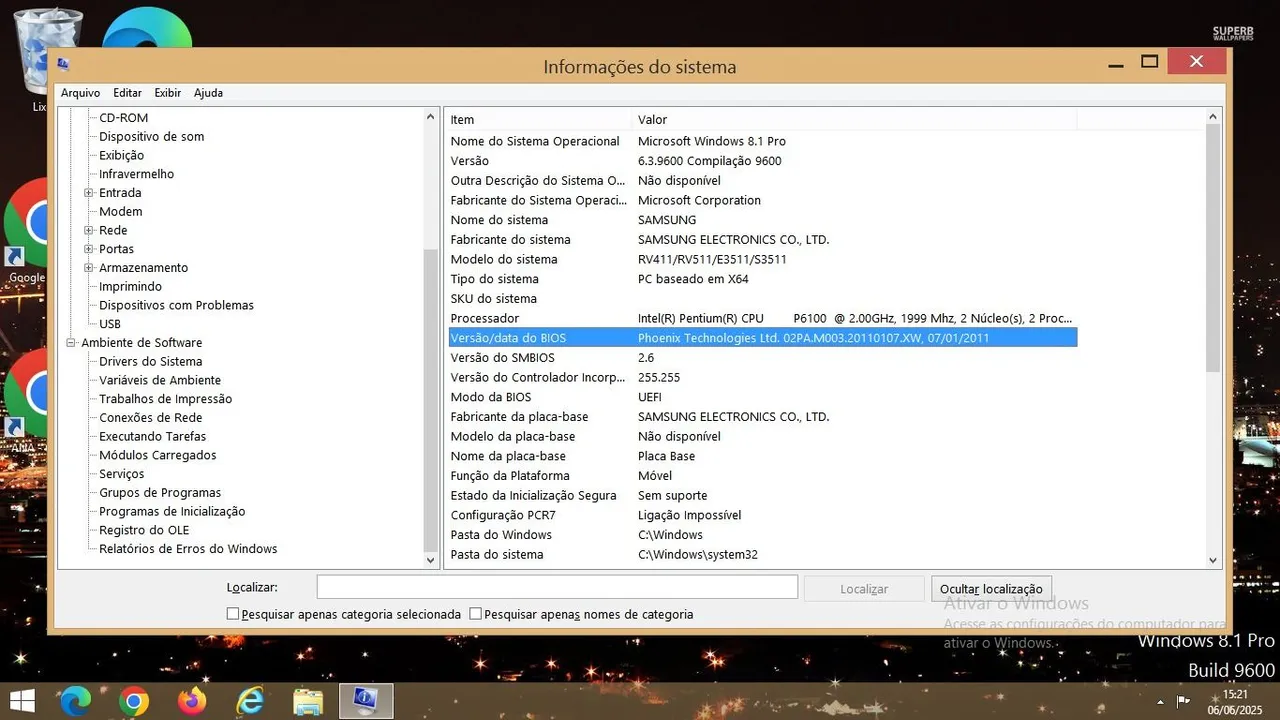Select the Processador row

point(762,318)
